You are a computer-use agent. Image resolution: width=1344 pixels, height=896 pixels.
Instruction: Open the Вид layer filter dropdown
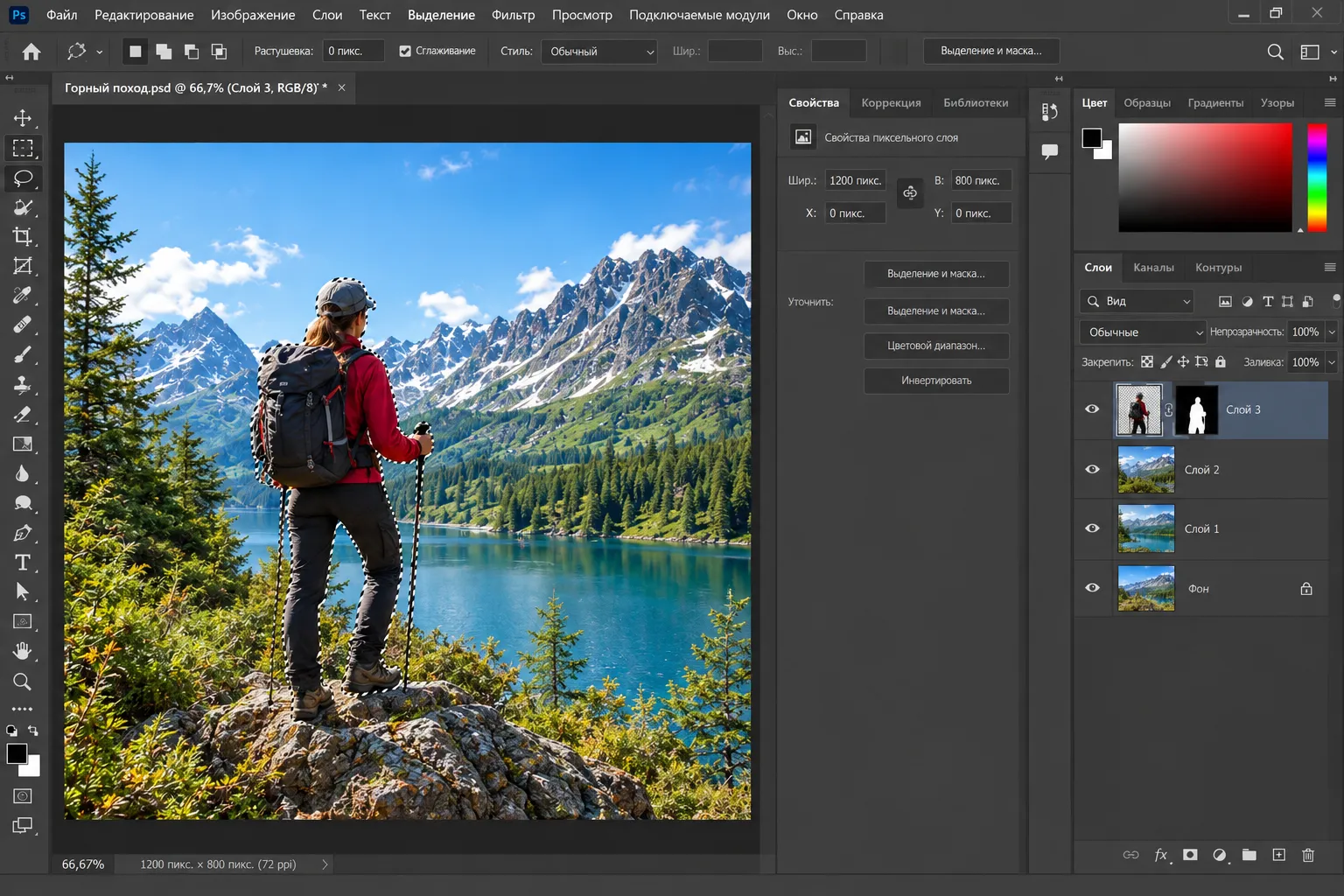1137,301
